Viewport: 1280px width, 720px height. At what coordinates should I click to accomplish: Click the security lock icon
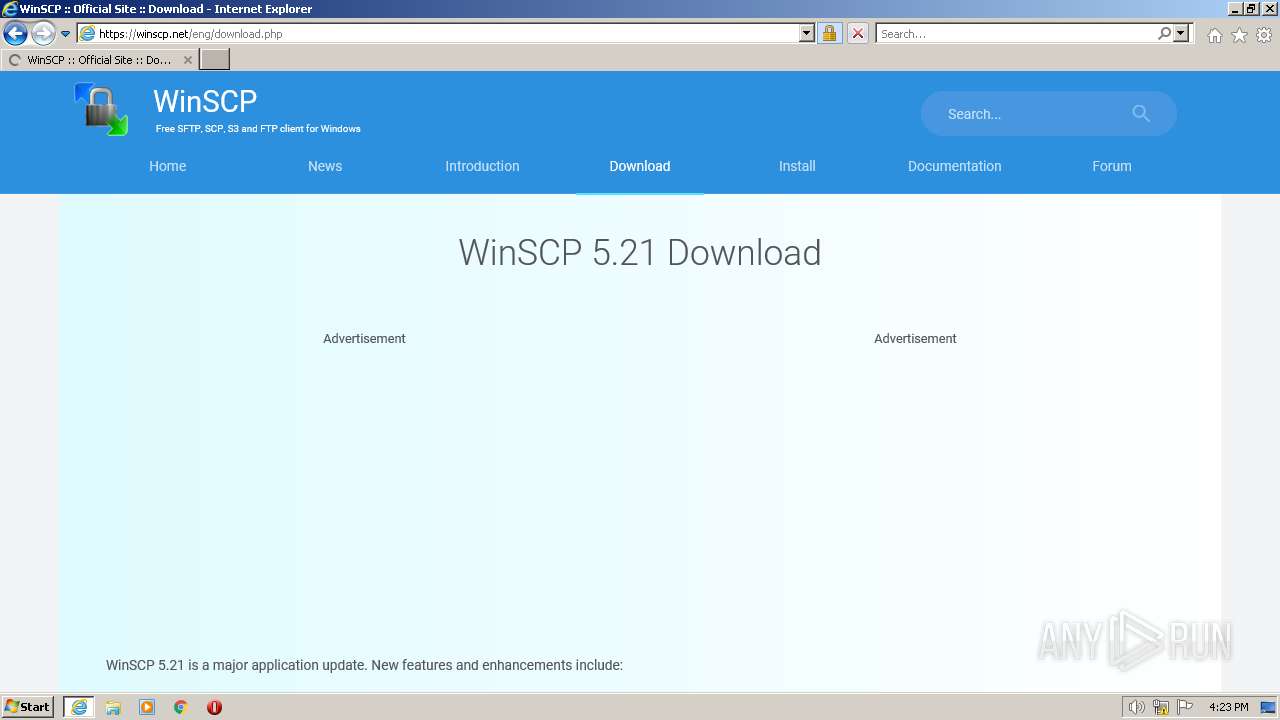829,33
